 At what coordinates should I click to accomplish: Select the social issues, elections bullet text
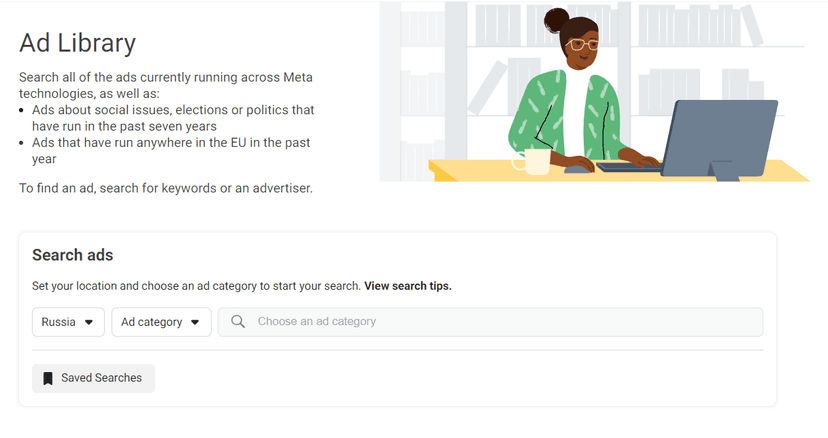click(173, 118)
